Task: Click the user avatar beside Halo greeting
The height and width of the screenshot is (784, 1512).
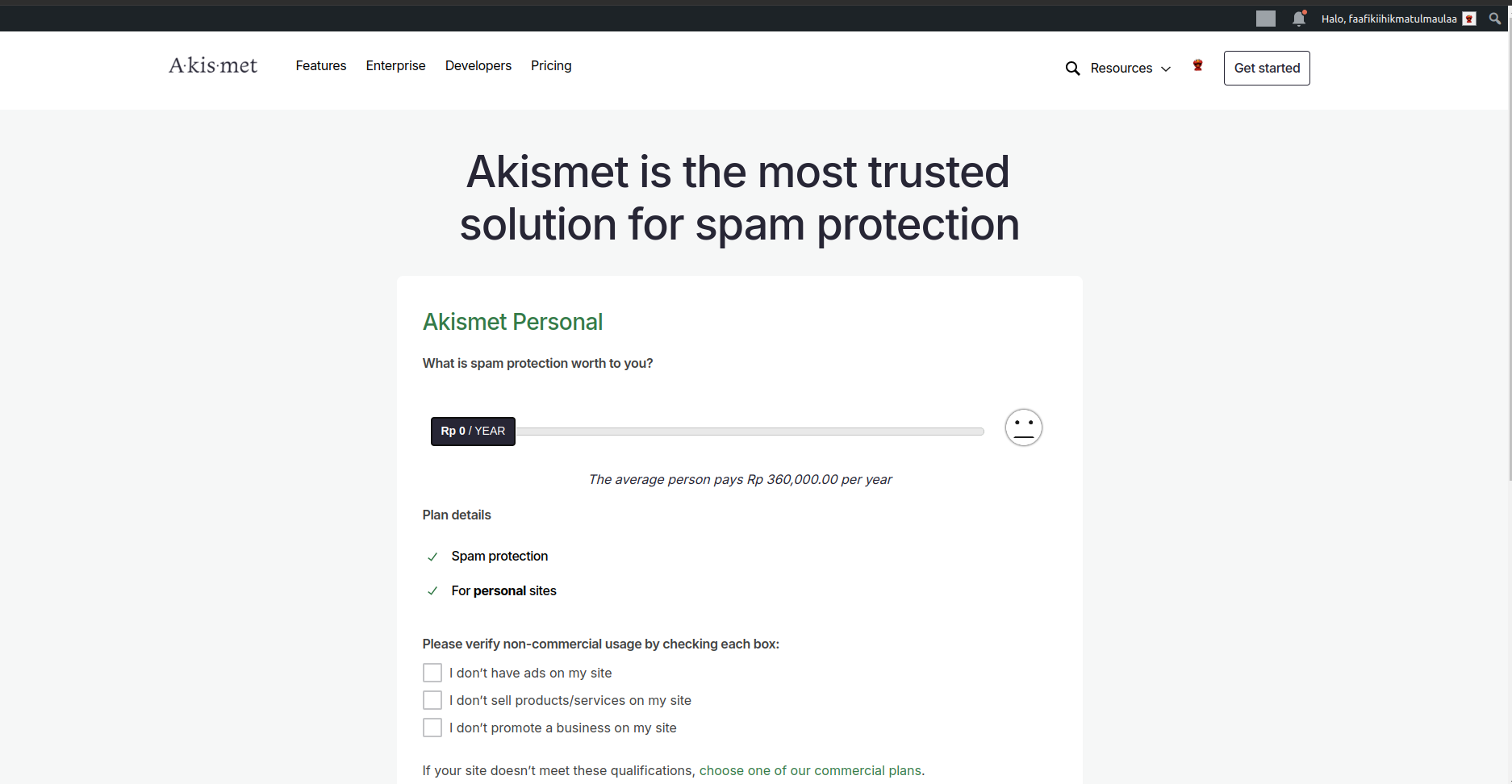Action: coord(1469,19)
